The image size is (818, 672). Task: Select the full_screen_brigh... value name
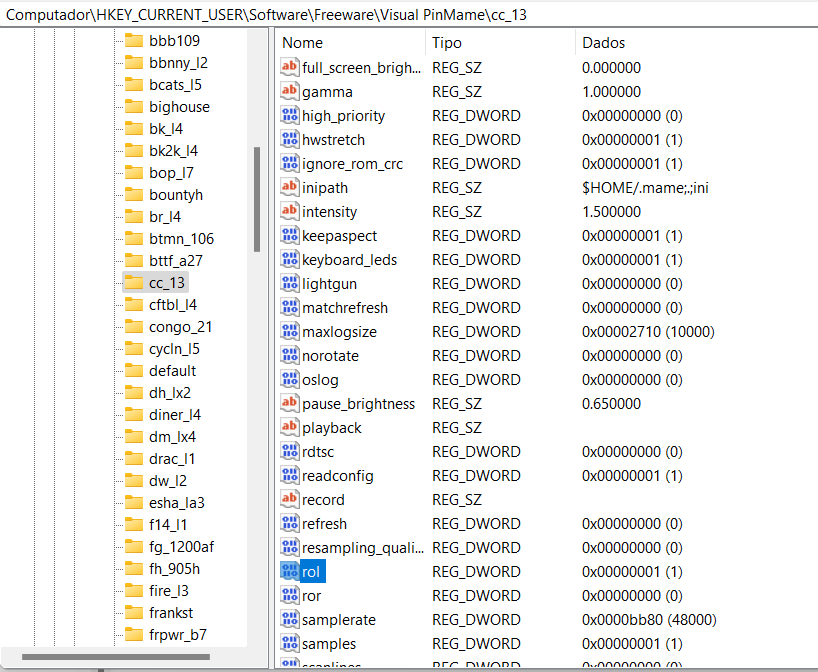[361, 68]
